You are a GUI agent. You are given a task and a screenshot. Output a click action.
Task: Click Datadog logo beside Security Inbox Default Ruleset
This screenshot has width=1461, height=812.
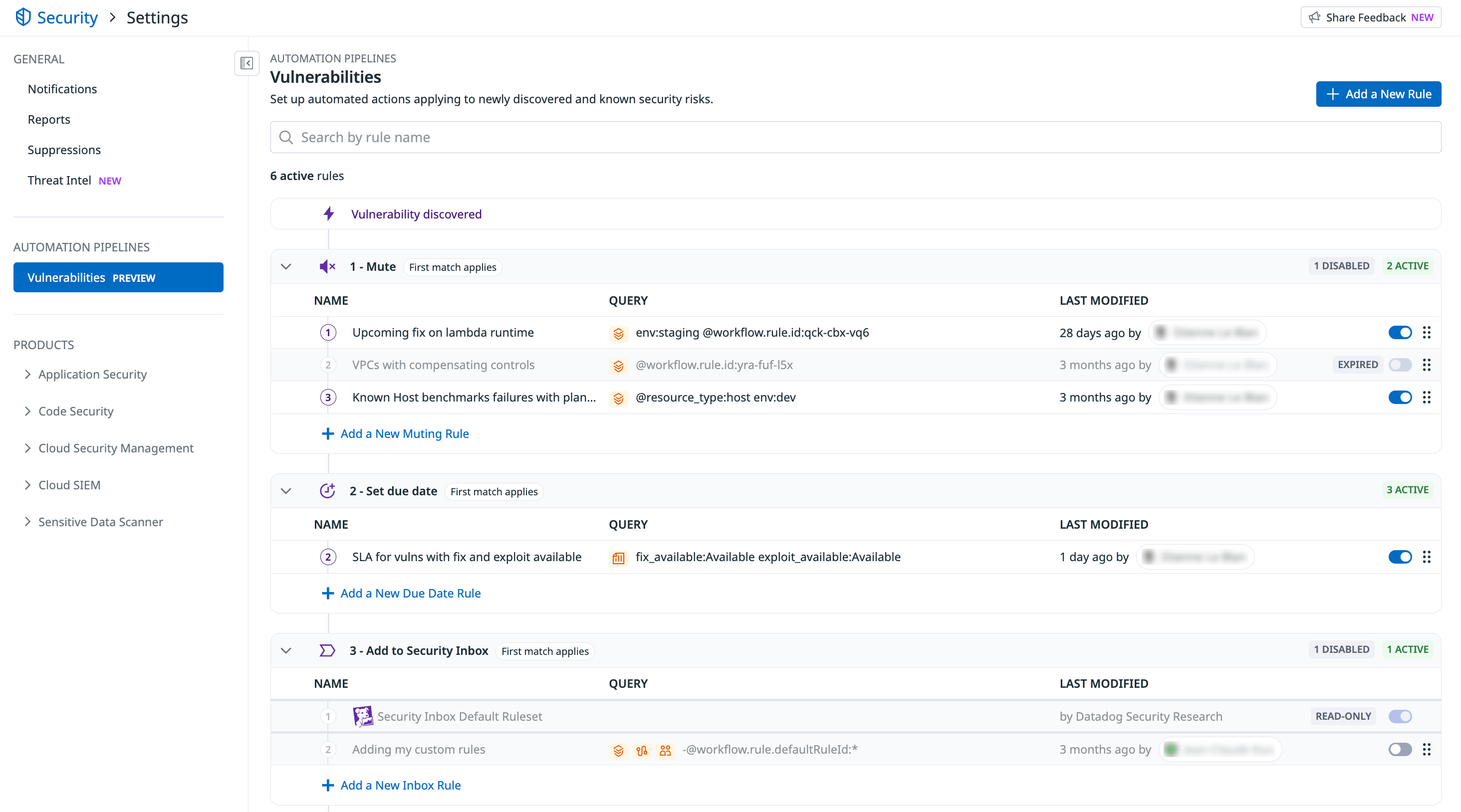point(362,716)
